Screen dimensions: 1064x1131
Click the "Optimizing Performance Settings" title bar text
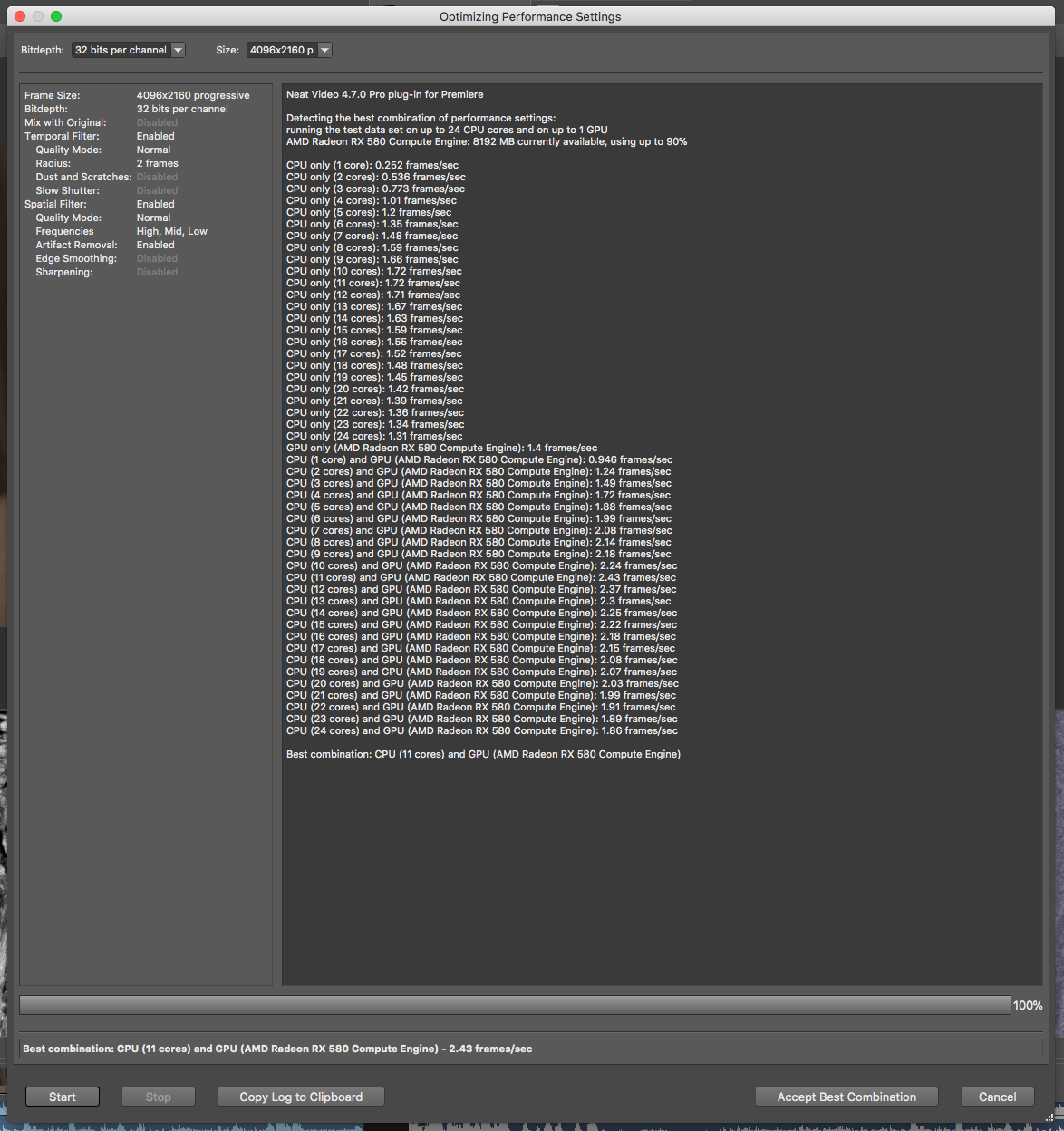[x=530, y=16]
